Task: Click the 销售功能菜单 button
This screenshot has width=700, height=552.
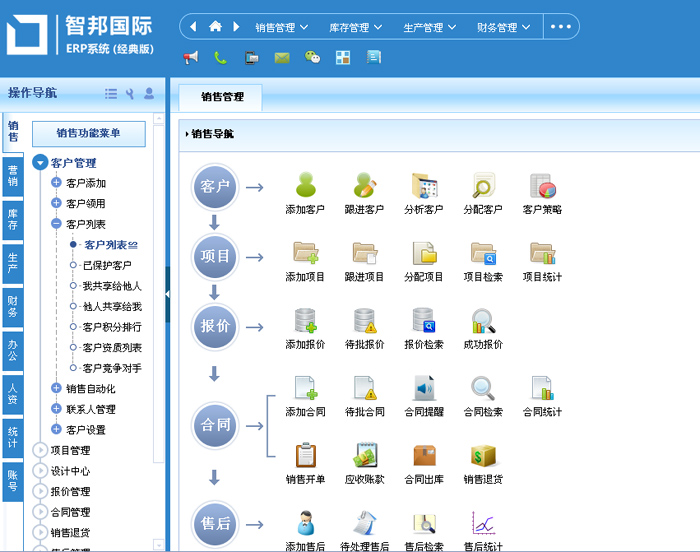Action: click(x=88, y=133)
